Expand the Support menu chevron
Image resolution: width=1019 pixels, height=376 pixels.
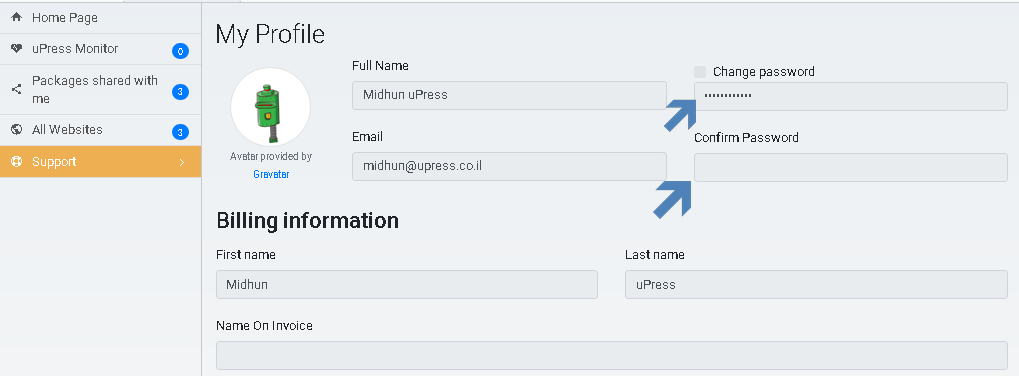click(x=182, y=162)
